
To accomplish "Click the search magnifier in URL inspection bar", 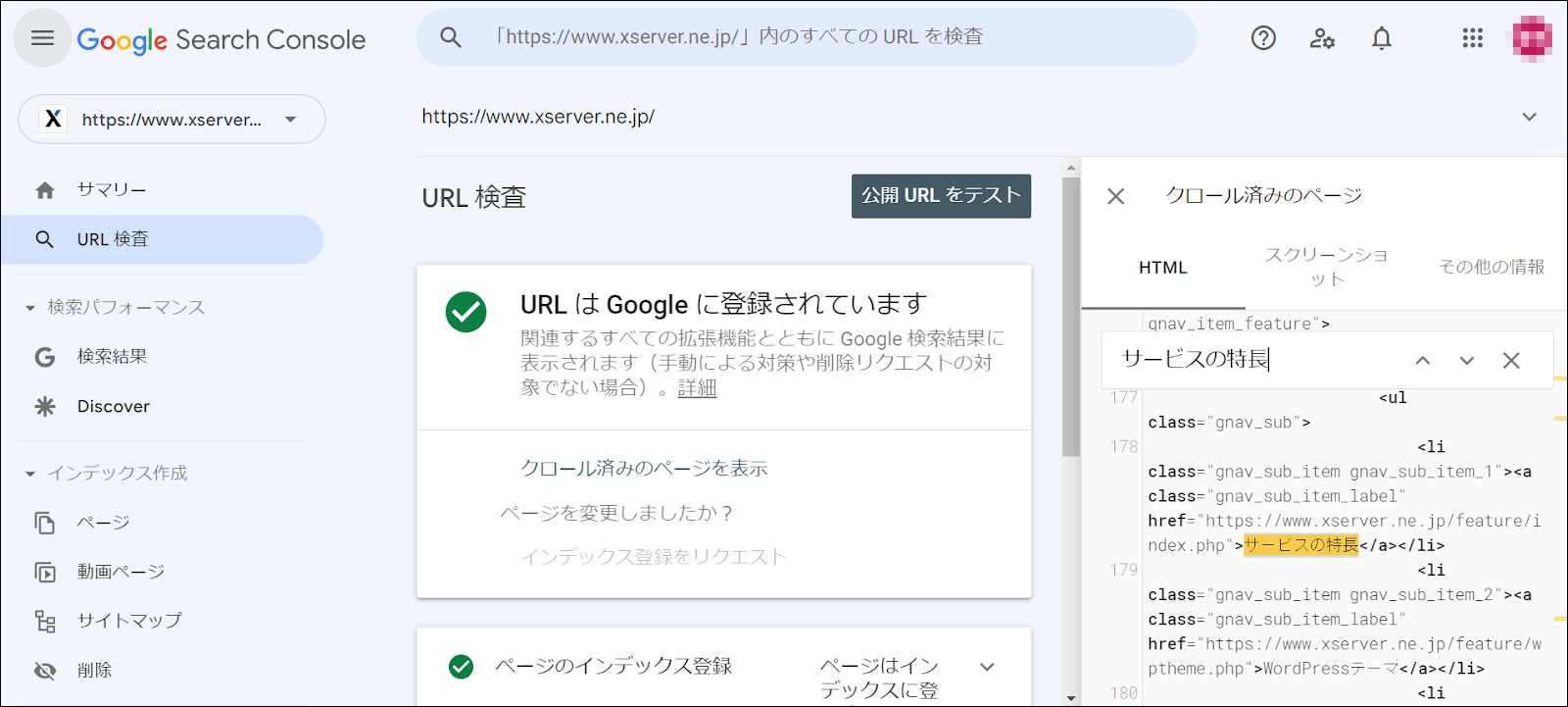I will tap(451, 37).
